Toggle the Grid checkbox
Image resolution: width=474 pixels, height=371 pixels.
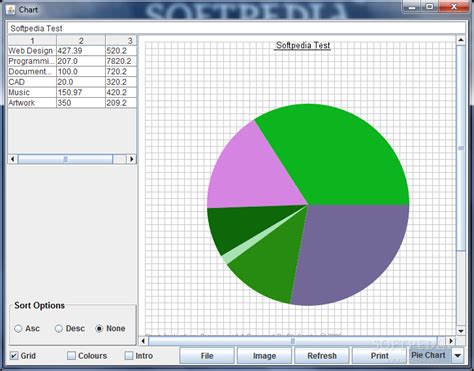click(x=14, y=356)
